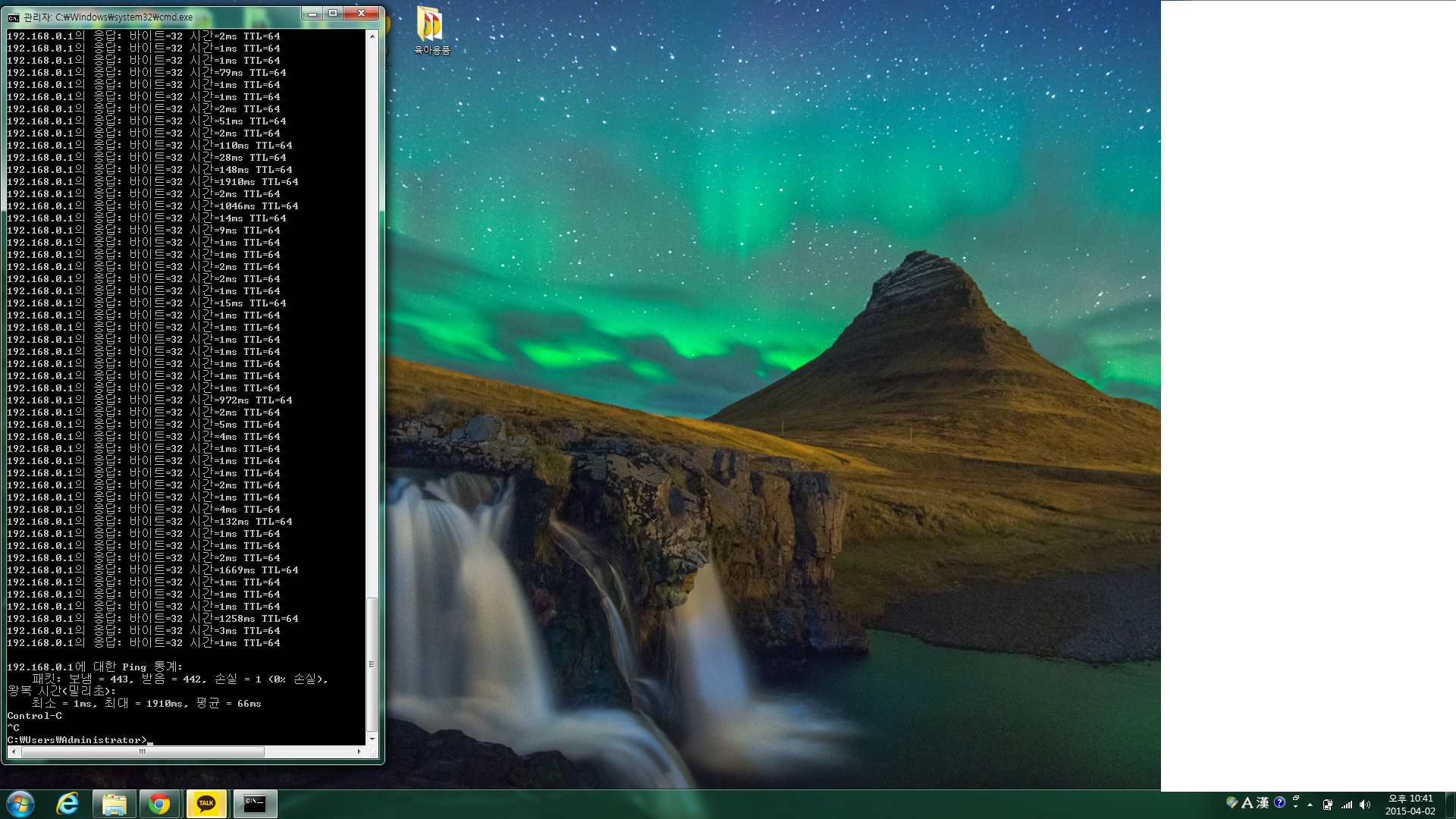
Task: Open the volume speaker tray icon
Action: (x=1365, y=805)
